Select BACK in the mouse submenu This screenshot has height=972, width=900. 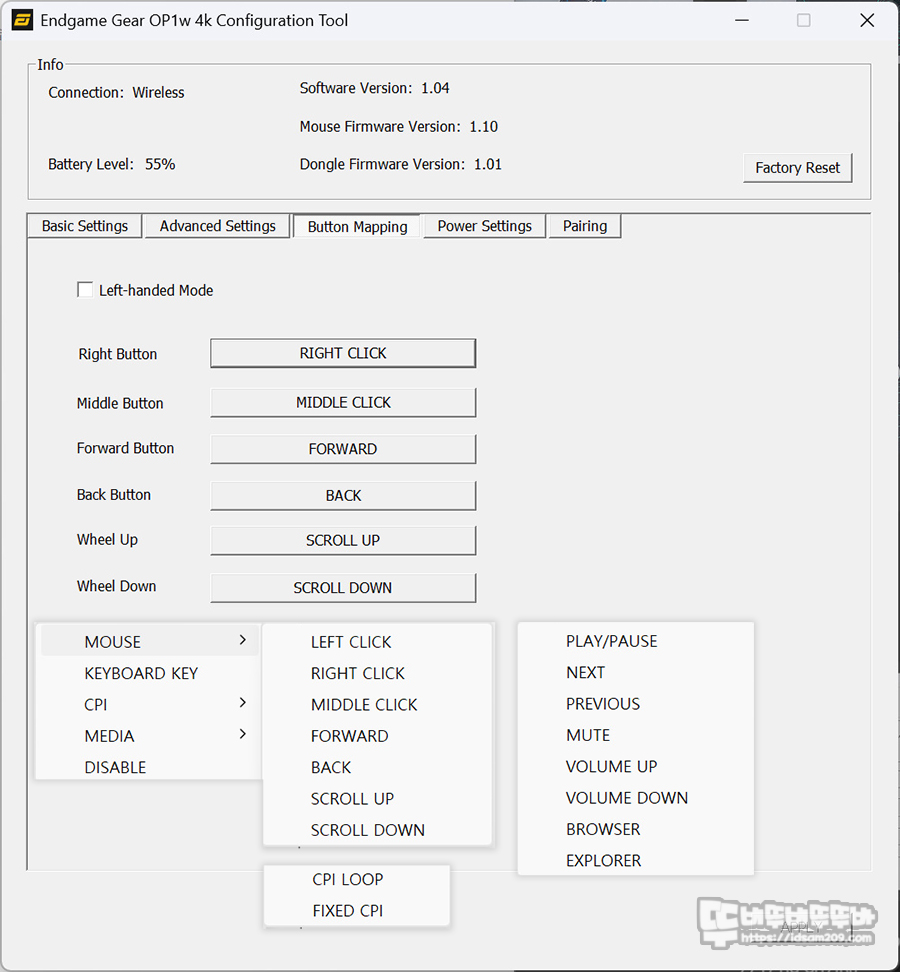[377, 767]
